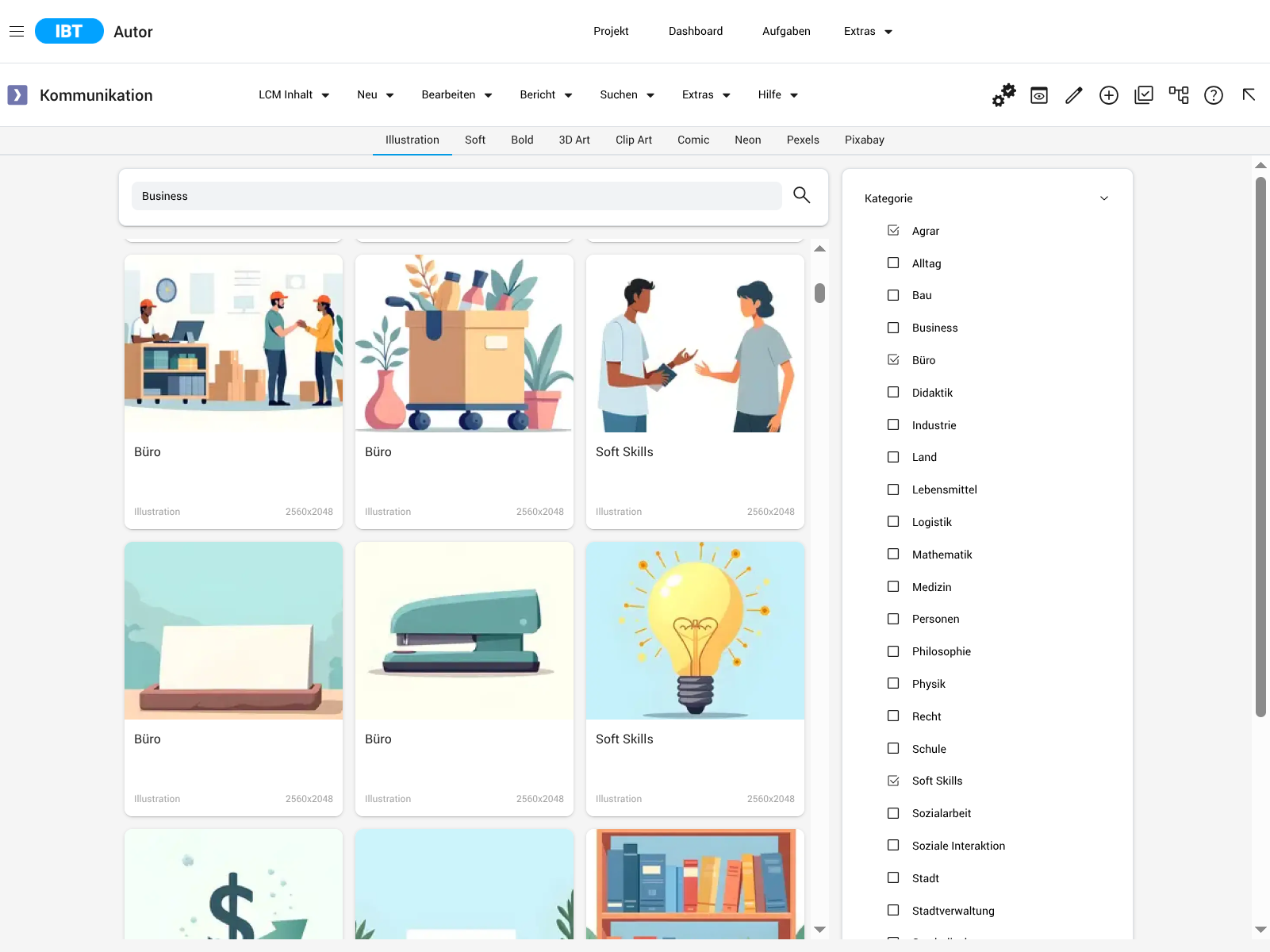Open the Bearbeiten dropdown menu
This screenshot has height=952, width=1270.
(457, 95)
